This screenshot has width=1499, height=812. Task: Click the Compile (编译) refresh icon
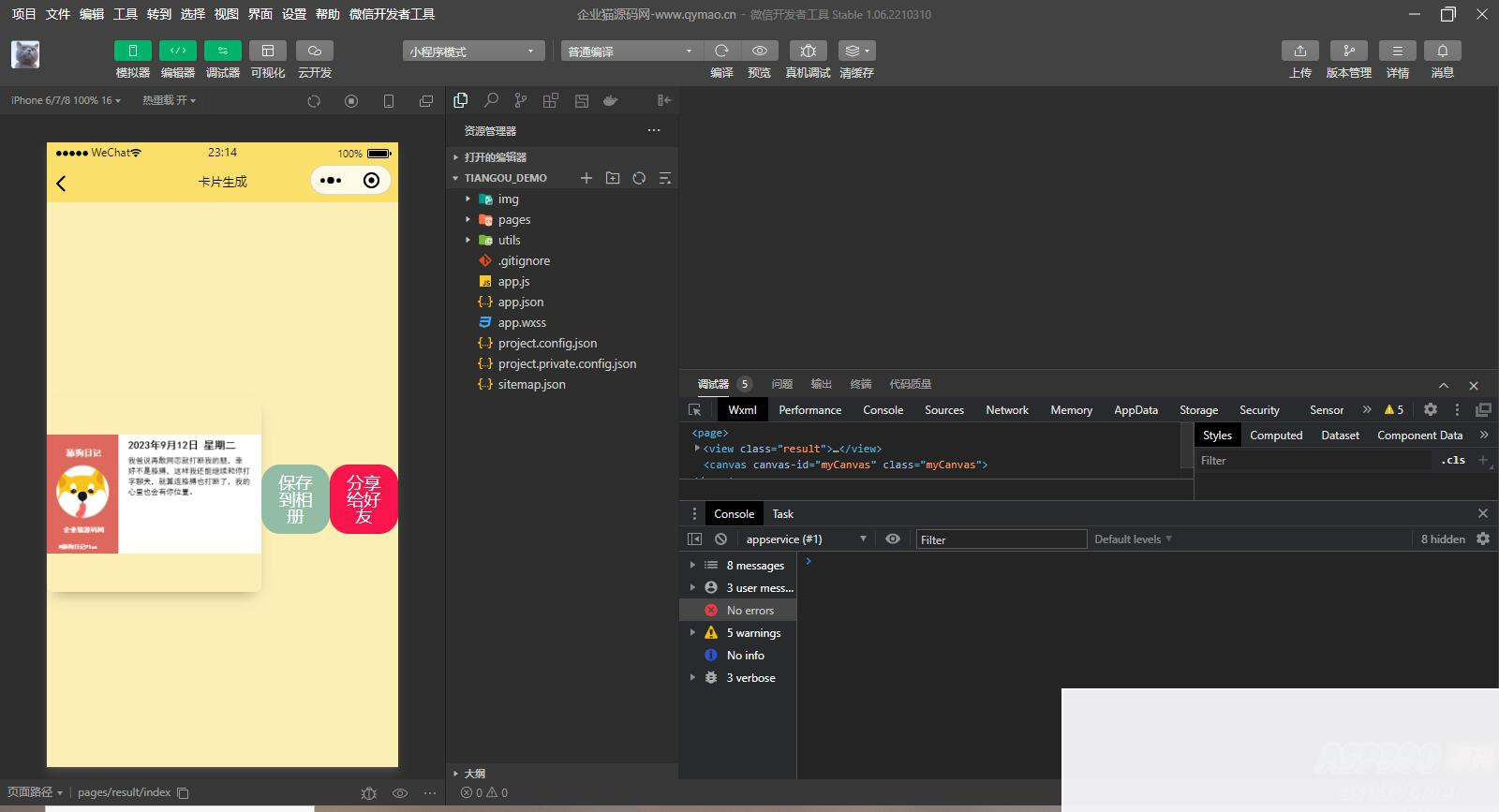721,51
